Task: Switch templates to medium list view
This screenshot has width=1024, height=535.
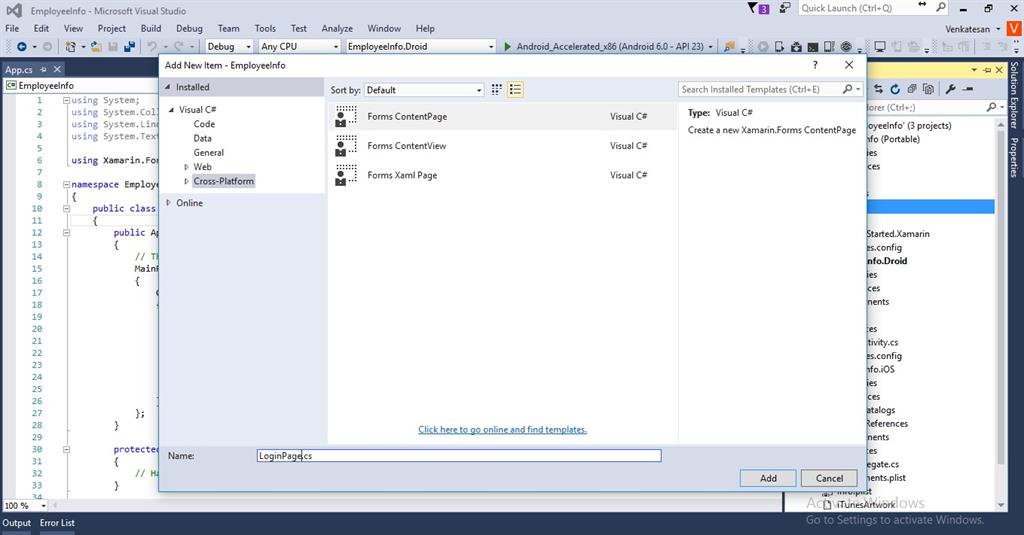Action: tap(515, 89)
